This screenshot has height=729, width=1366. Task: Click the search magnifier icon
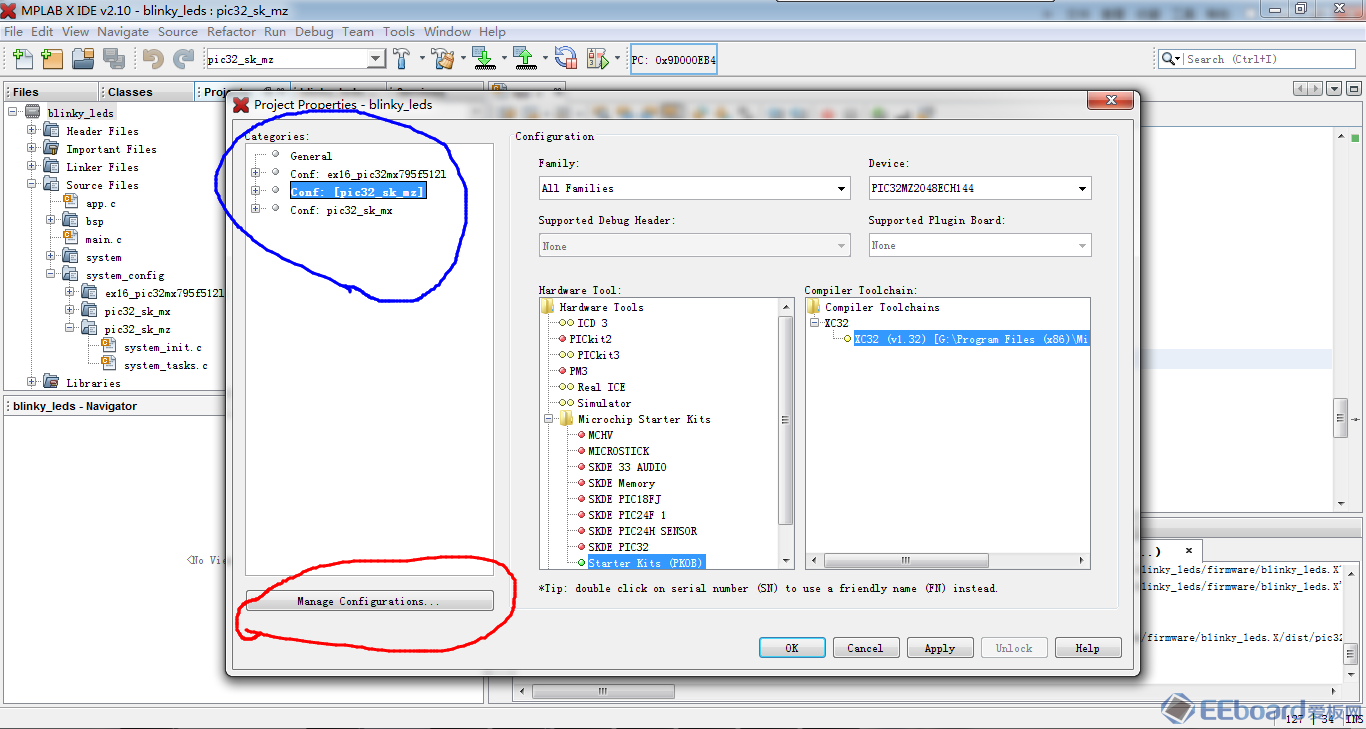tap(1168, 59)
